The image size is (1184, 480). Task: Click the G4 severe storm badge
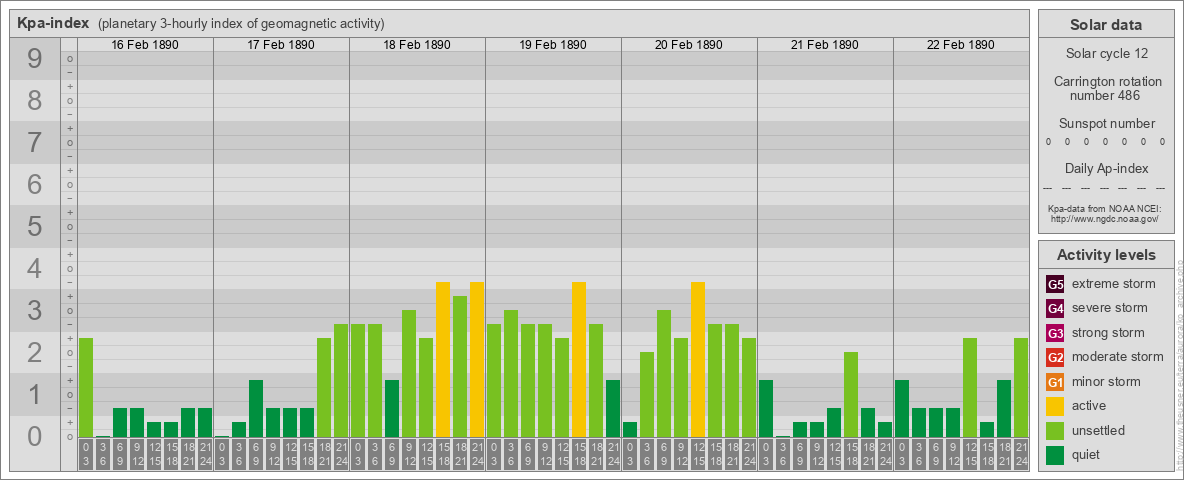coord(1055,309)
